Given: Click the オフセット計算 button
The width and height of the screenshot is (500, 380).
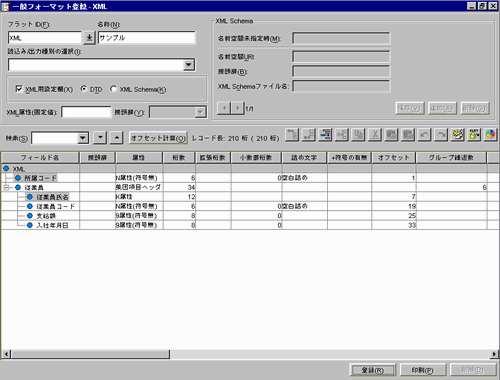Looking at the screenshot, I should [158, 138].
